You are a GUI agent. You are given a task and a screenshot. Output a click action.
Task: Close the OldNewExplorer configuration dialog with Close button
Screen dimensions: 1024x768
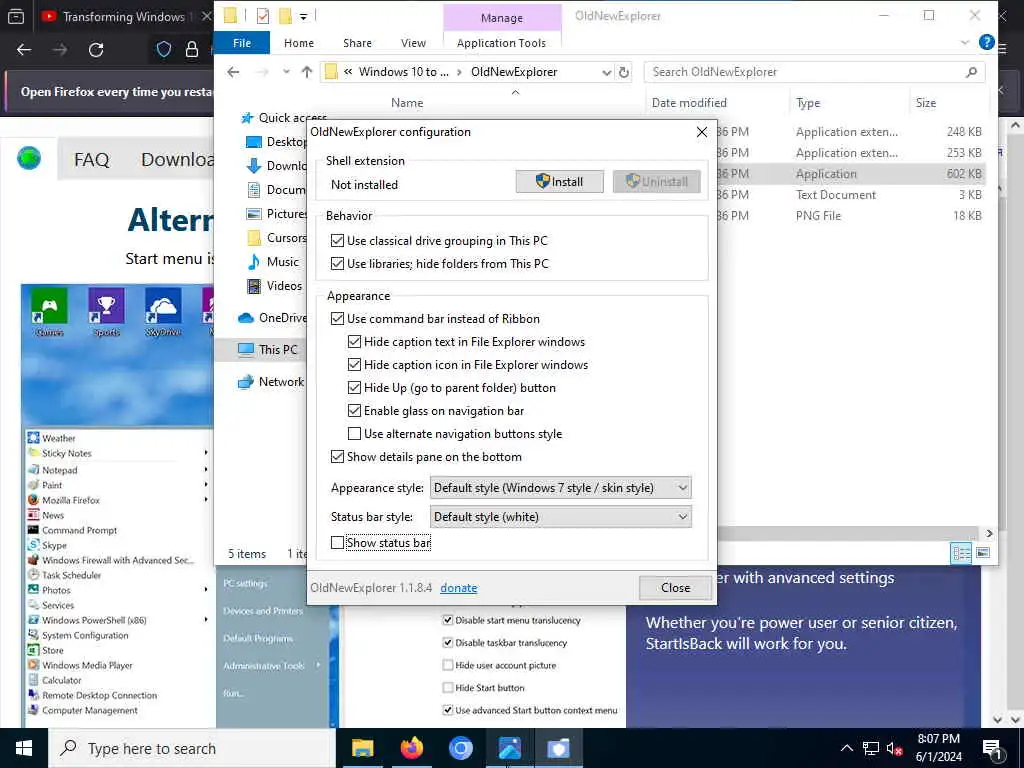click(675, 588)
